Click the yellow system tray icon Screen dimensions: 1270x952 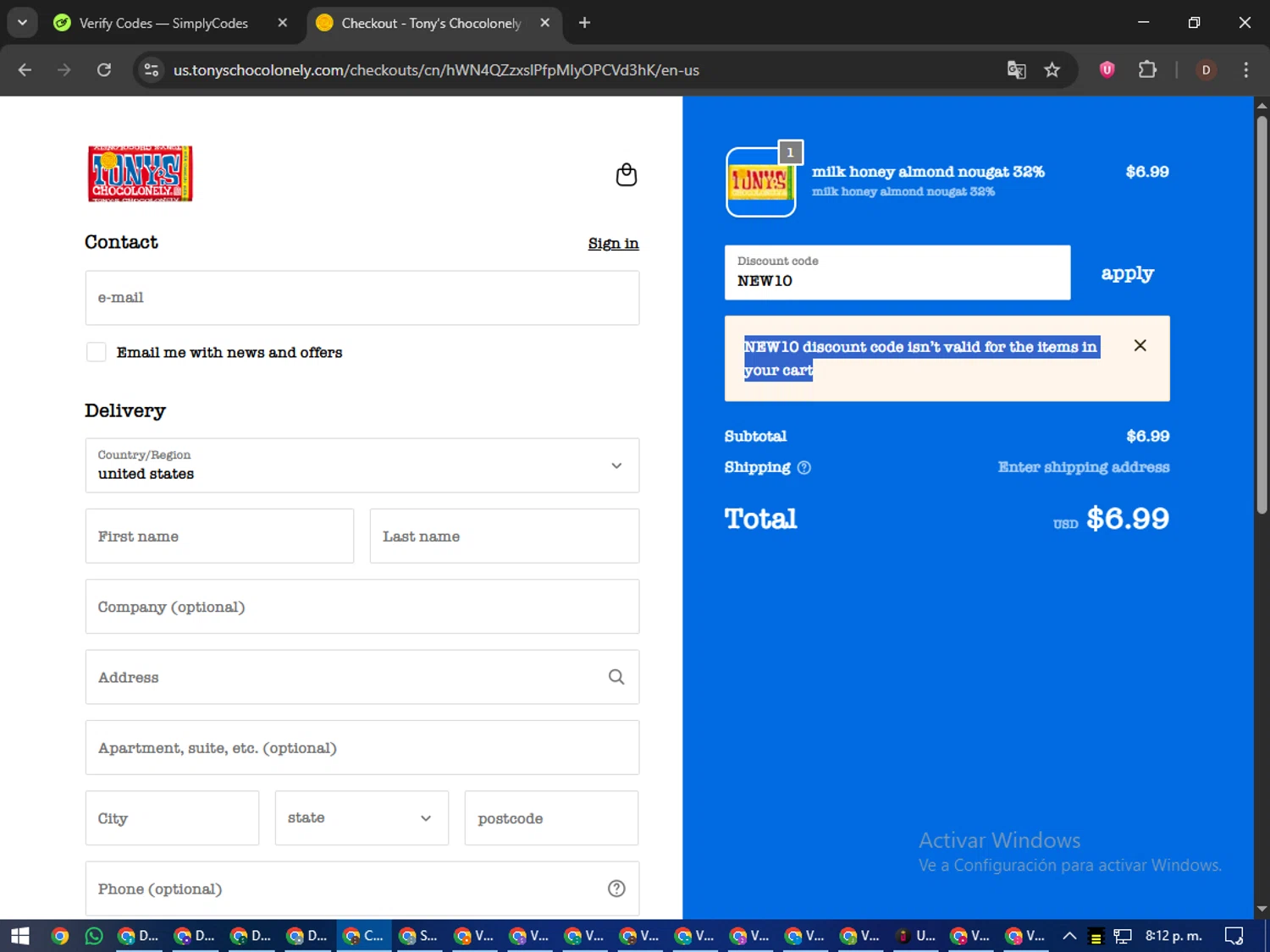tap(1096, 937)
